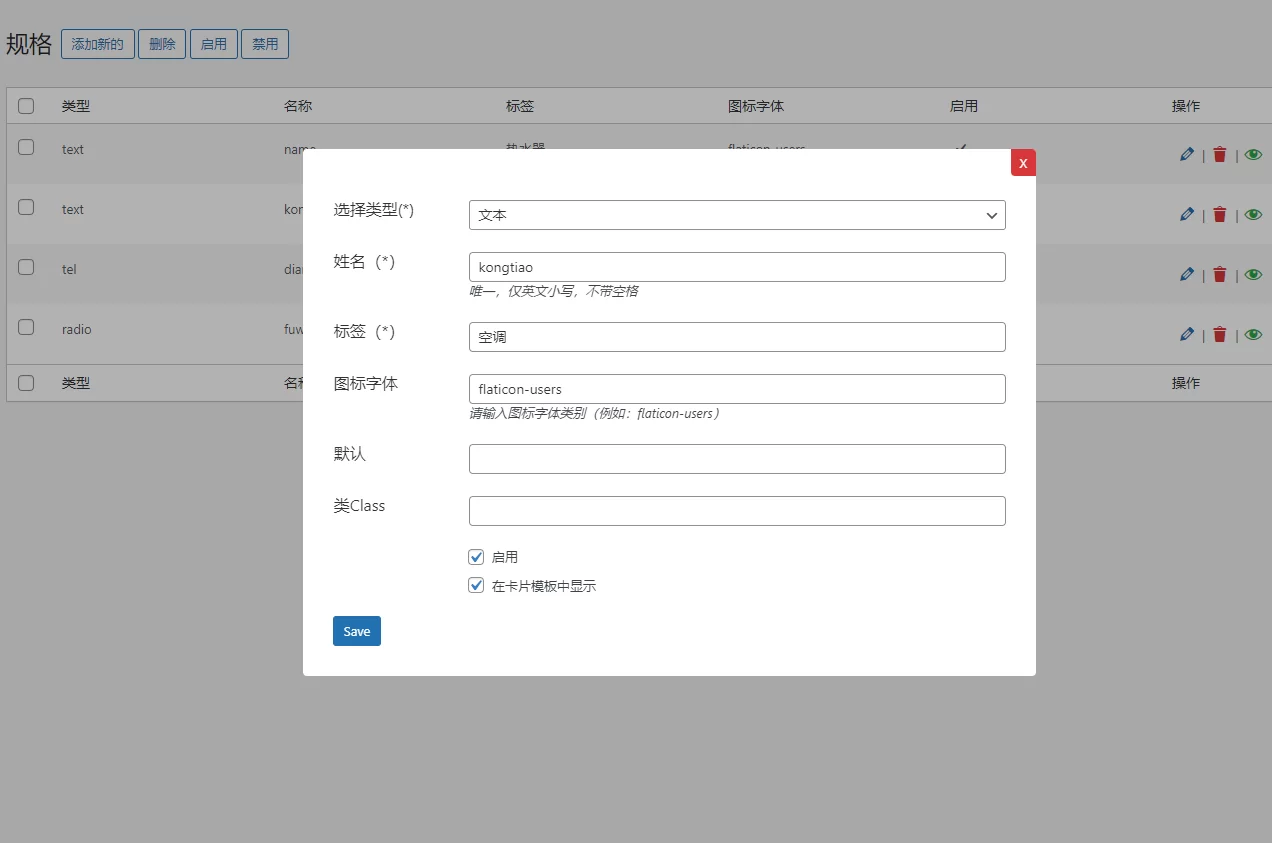Click eye icon in tel row
This screenshot has height=843, width=1272.
[1253, 274]
